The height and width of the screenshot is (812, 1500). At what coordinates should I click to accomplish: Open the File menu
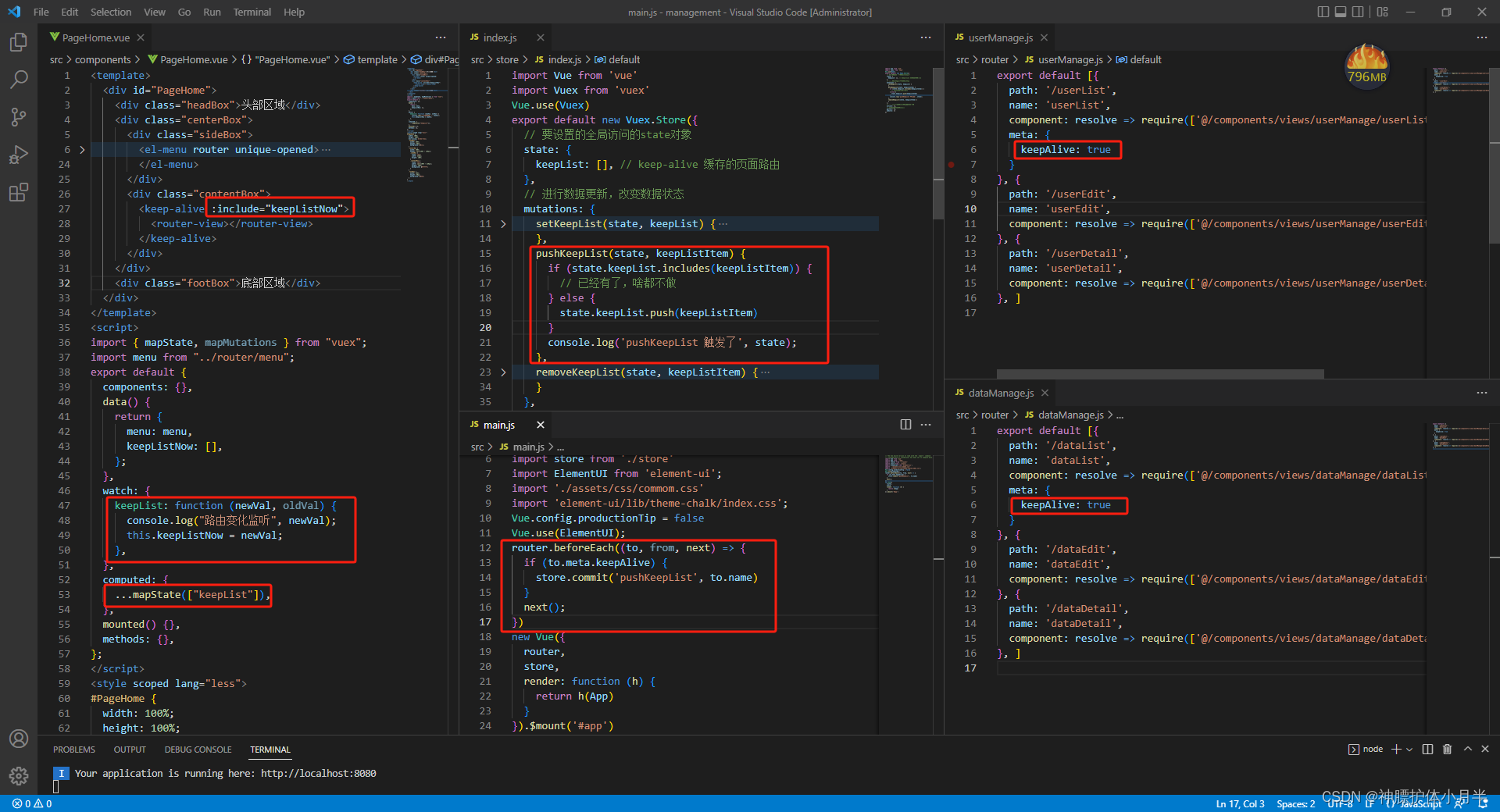[x=41, y=12]
